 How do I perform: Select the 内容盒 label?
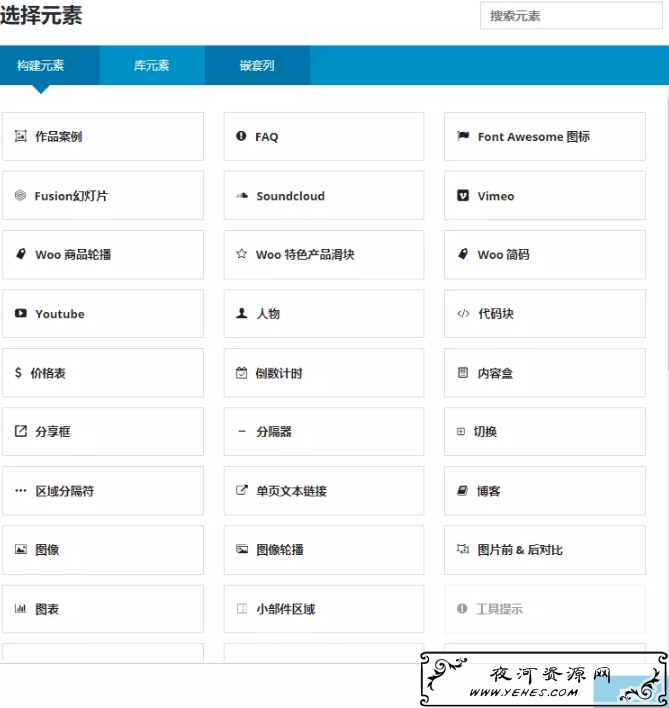pos(495,373)
